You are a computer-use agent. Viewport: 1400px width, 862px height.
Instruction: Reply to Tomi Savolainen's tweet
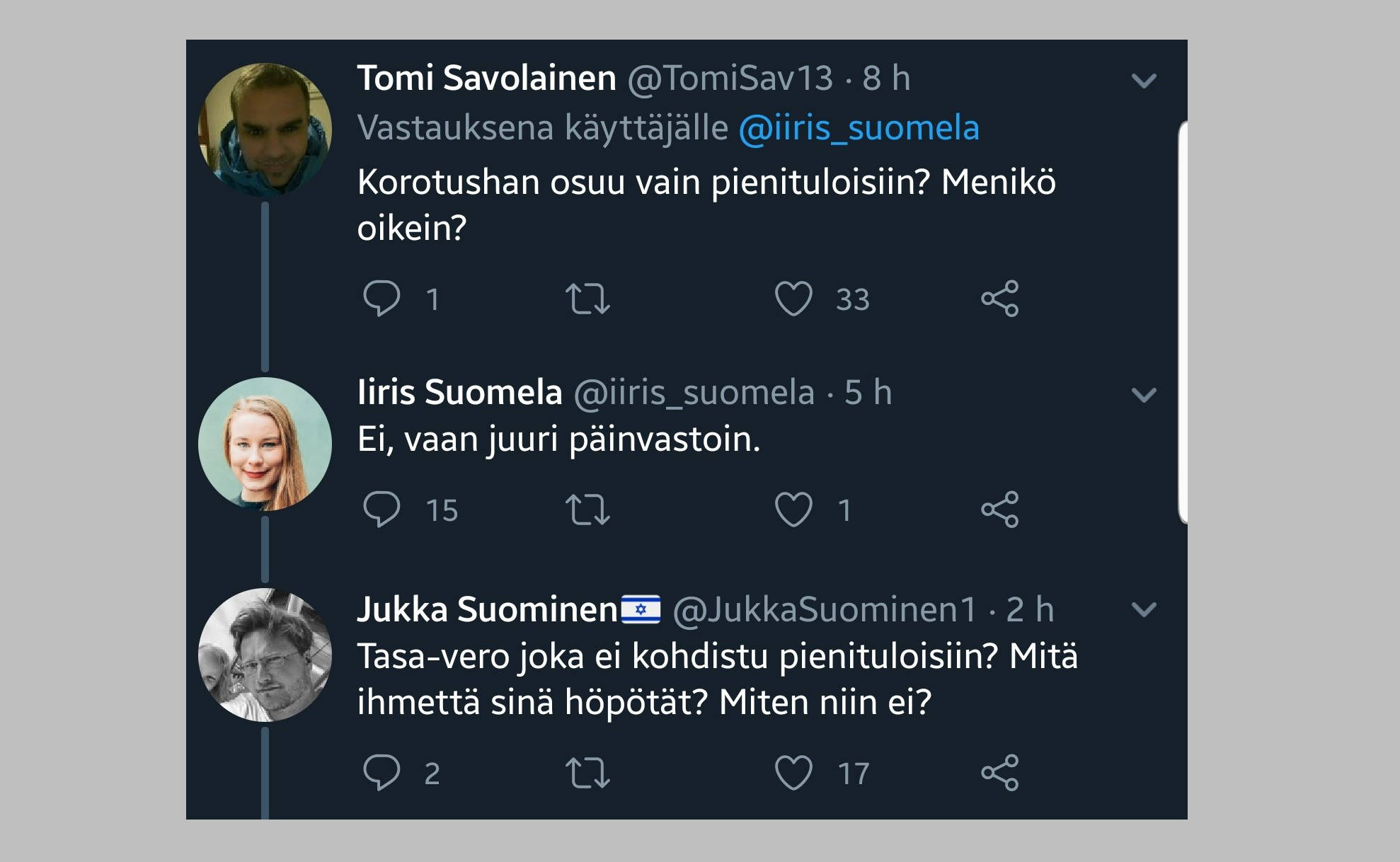381,298
